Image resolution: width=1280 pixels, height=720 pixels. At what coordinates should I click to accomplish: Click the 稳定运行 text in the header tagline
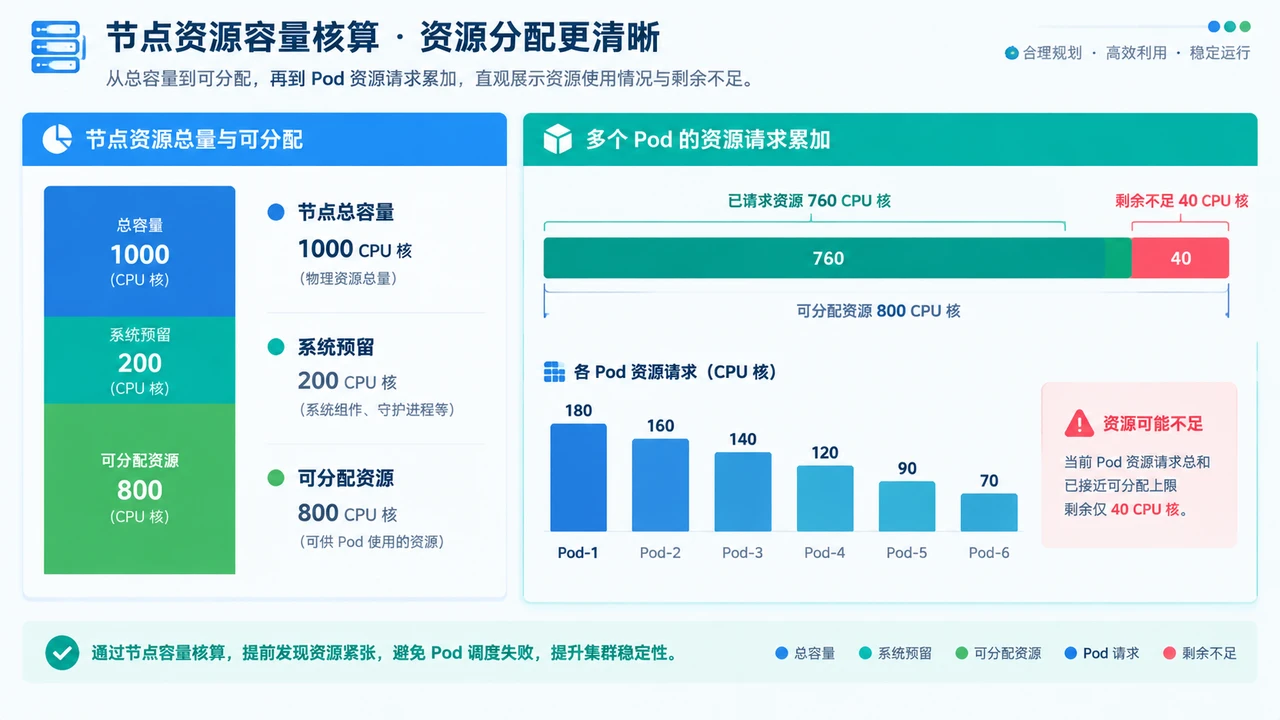[1220, 53]
